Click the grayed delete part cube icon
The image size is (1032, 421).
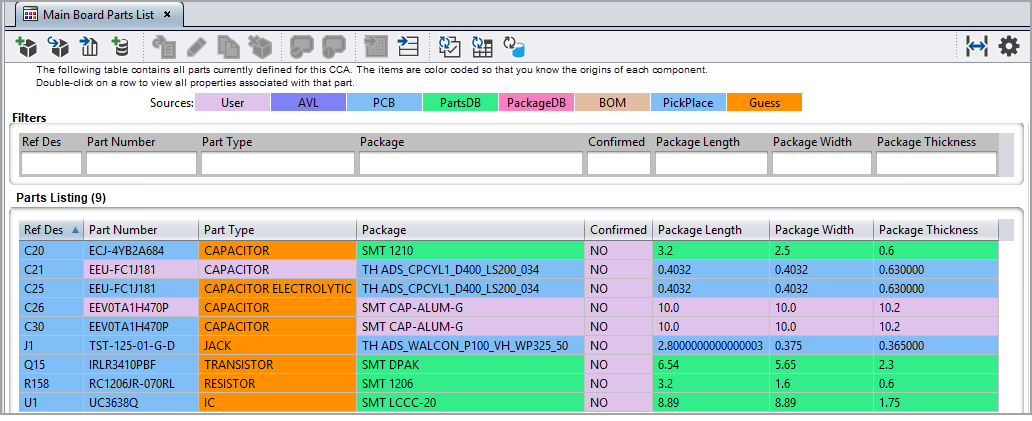point(260,47)
